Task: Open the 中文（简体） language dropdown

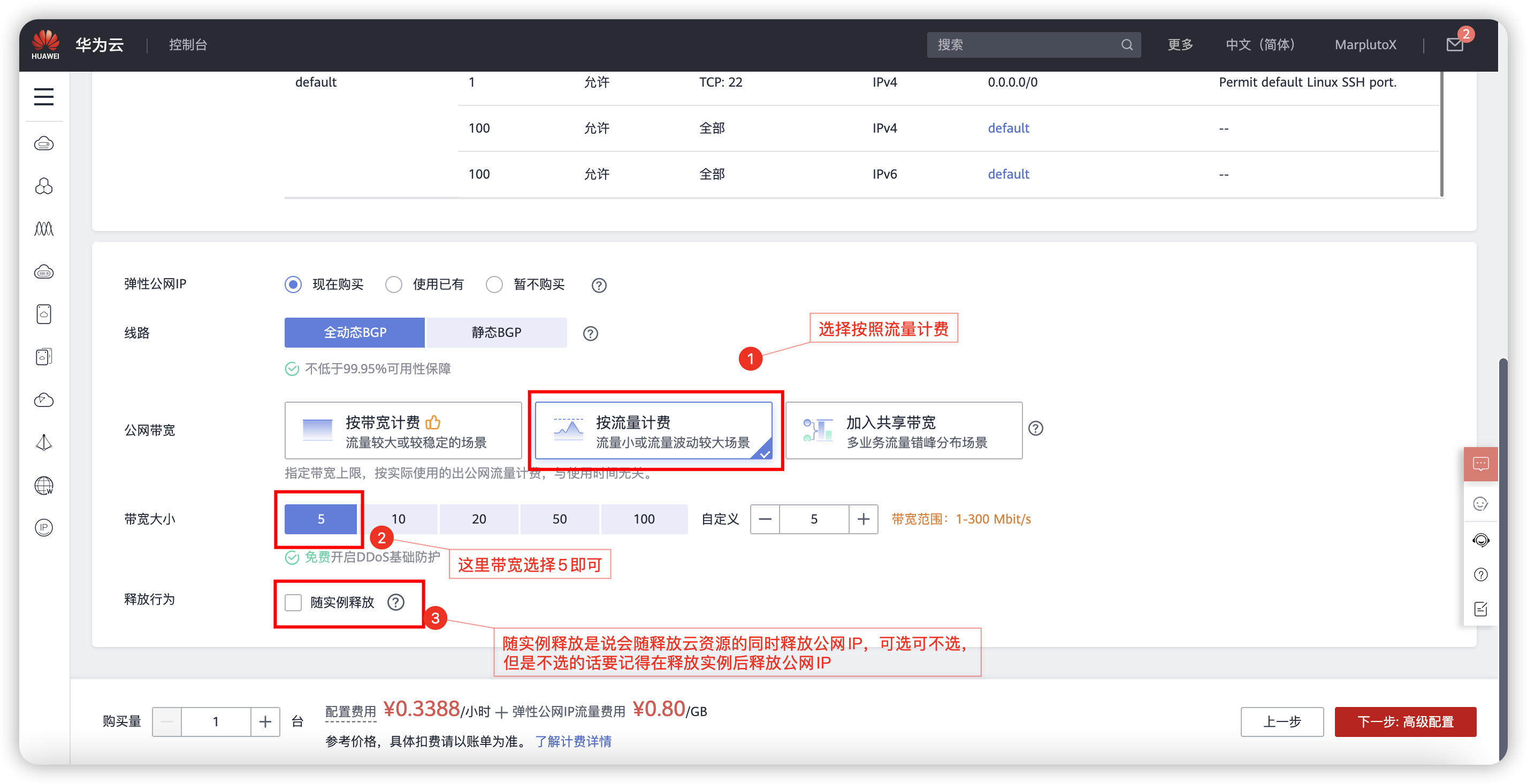Action: pos(1260,45)
